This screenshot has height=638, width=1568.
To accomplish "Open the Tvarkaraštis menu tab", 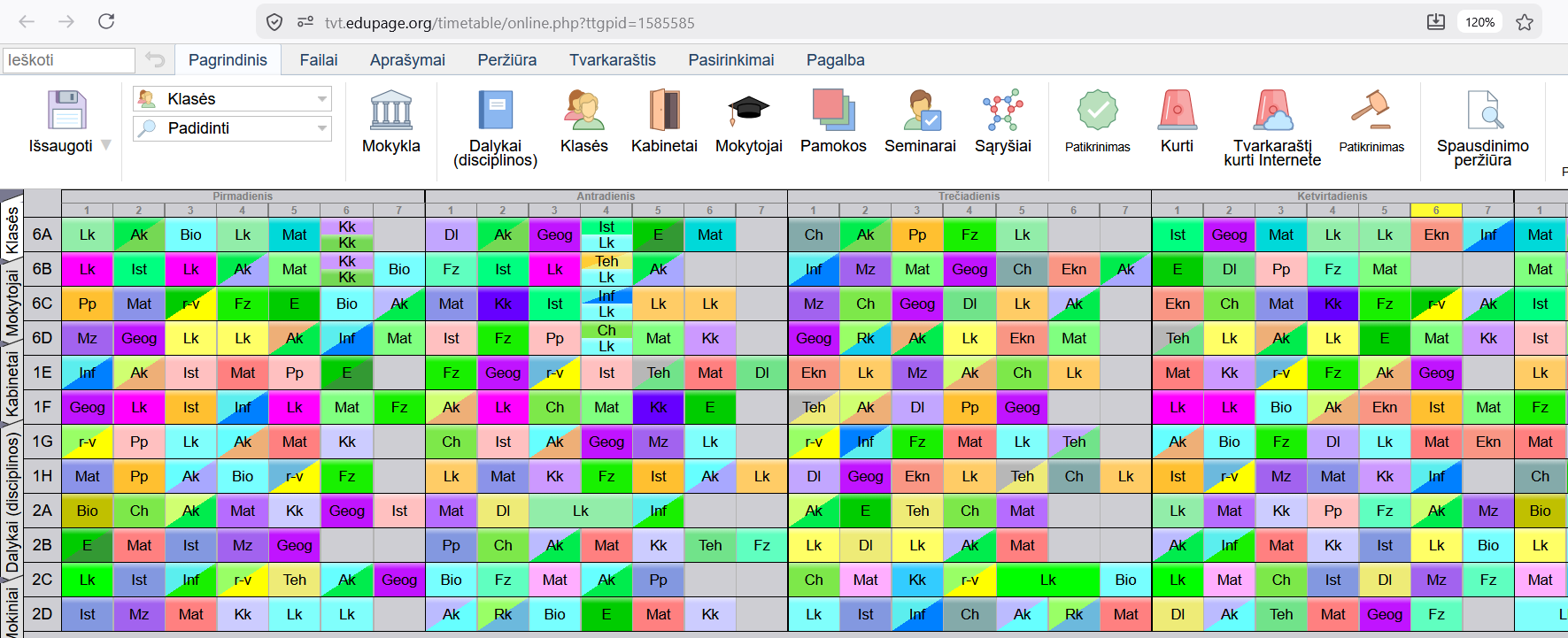I will (612, 60).
